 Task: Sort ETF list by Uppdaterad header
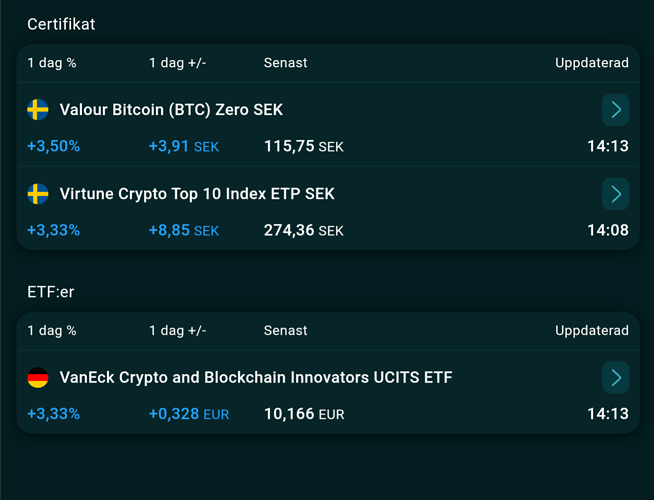click(592, 331)
